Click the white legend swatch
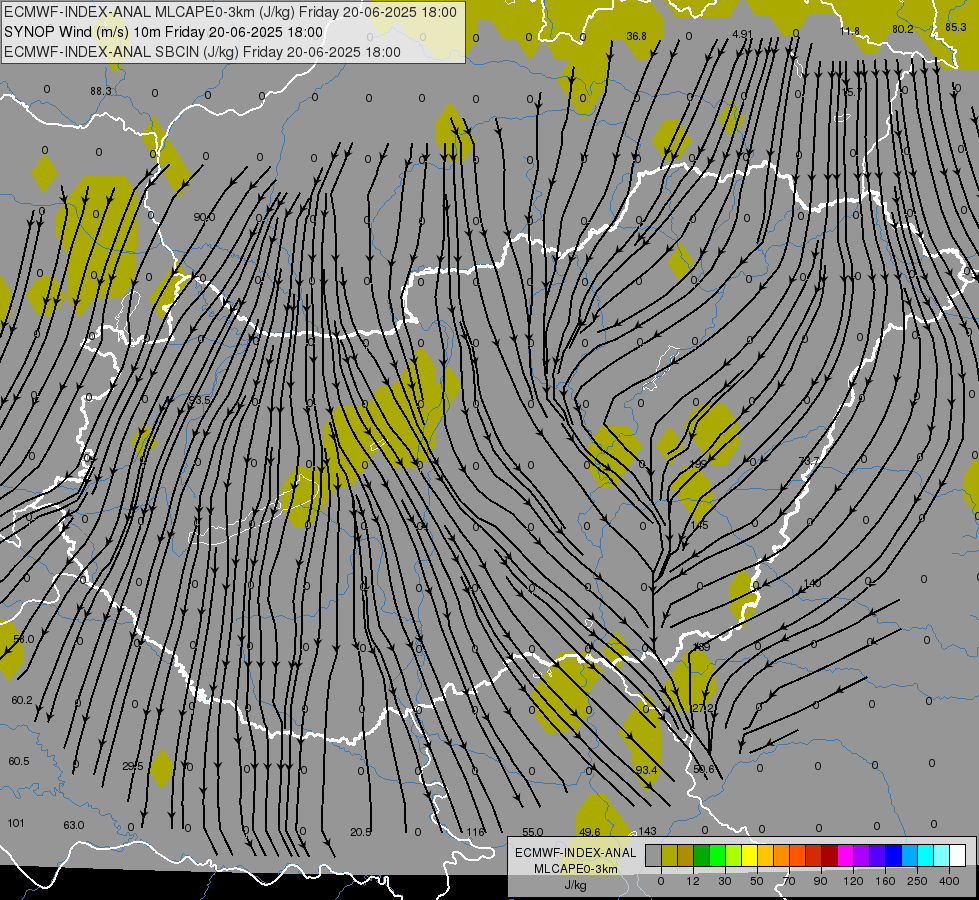Screen dimensions: 979x900 (x=958, y=855)
